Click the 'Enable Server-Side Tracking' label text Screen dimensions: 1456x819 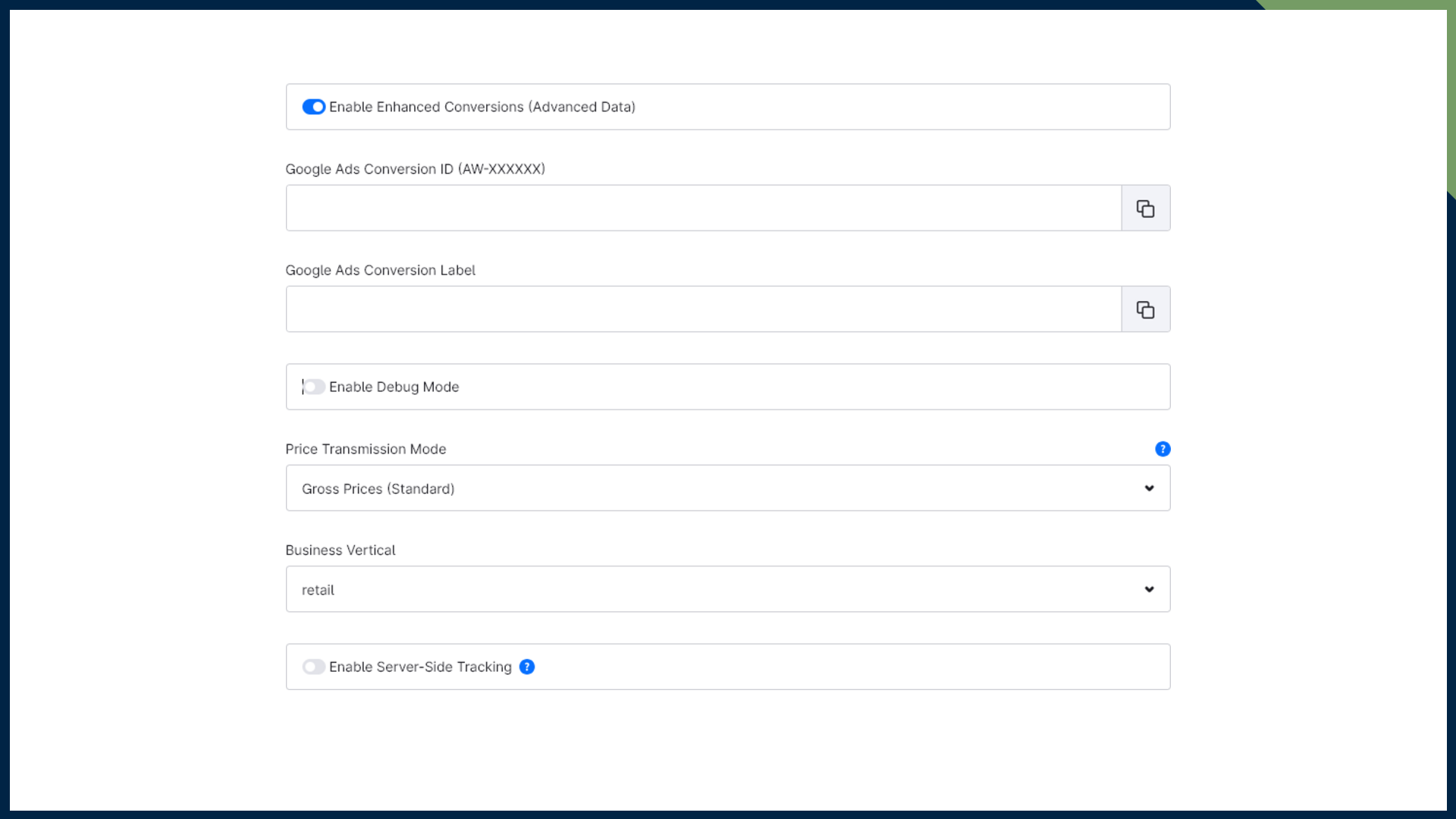click(420, 667)
